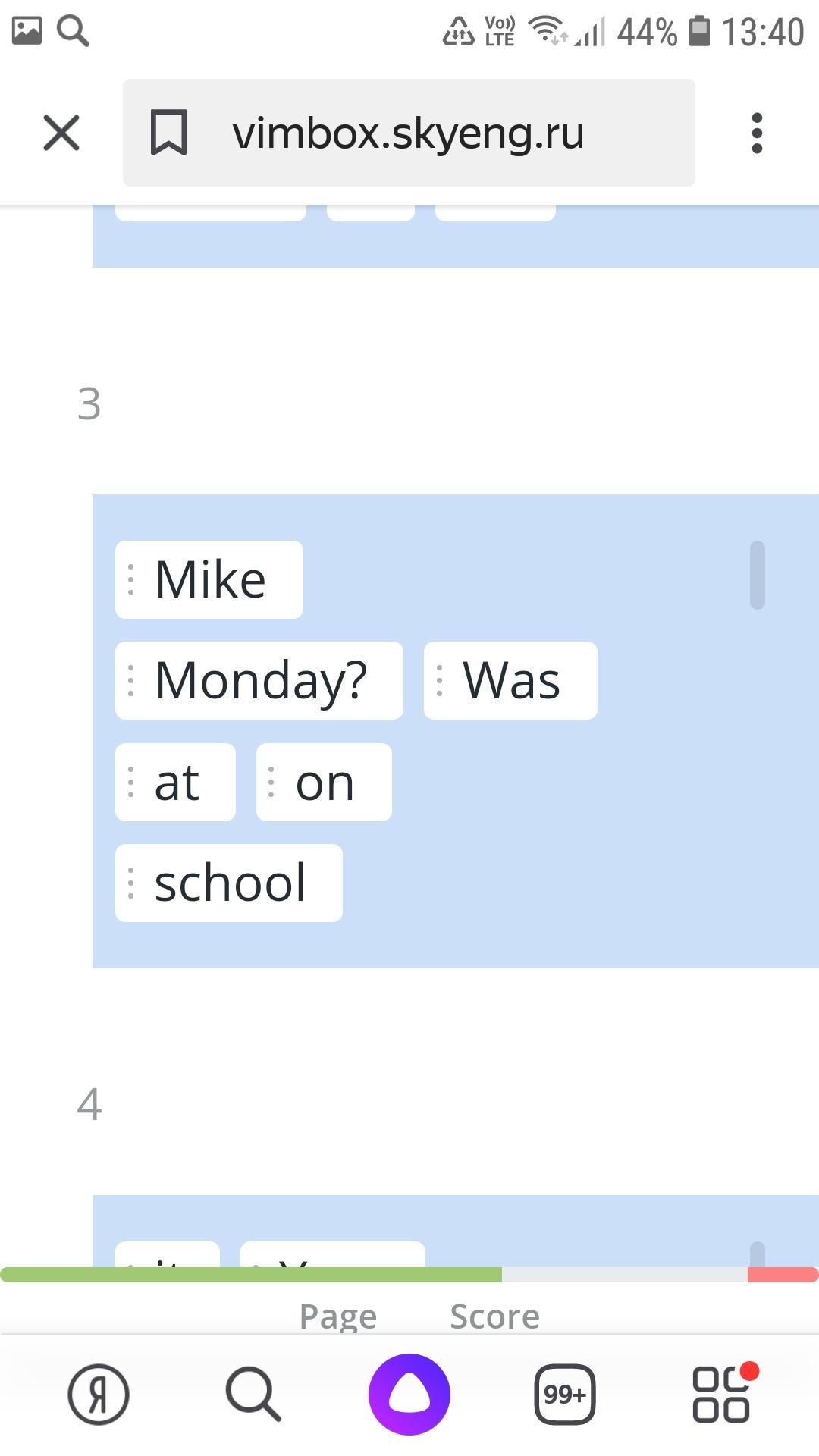Switch to the Score tab

pyautogui.click(x=494, y=1316)
